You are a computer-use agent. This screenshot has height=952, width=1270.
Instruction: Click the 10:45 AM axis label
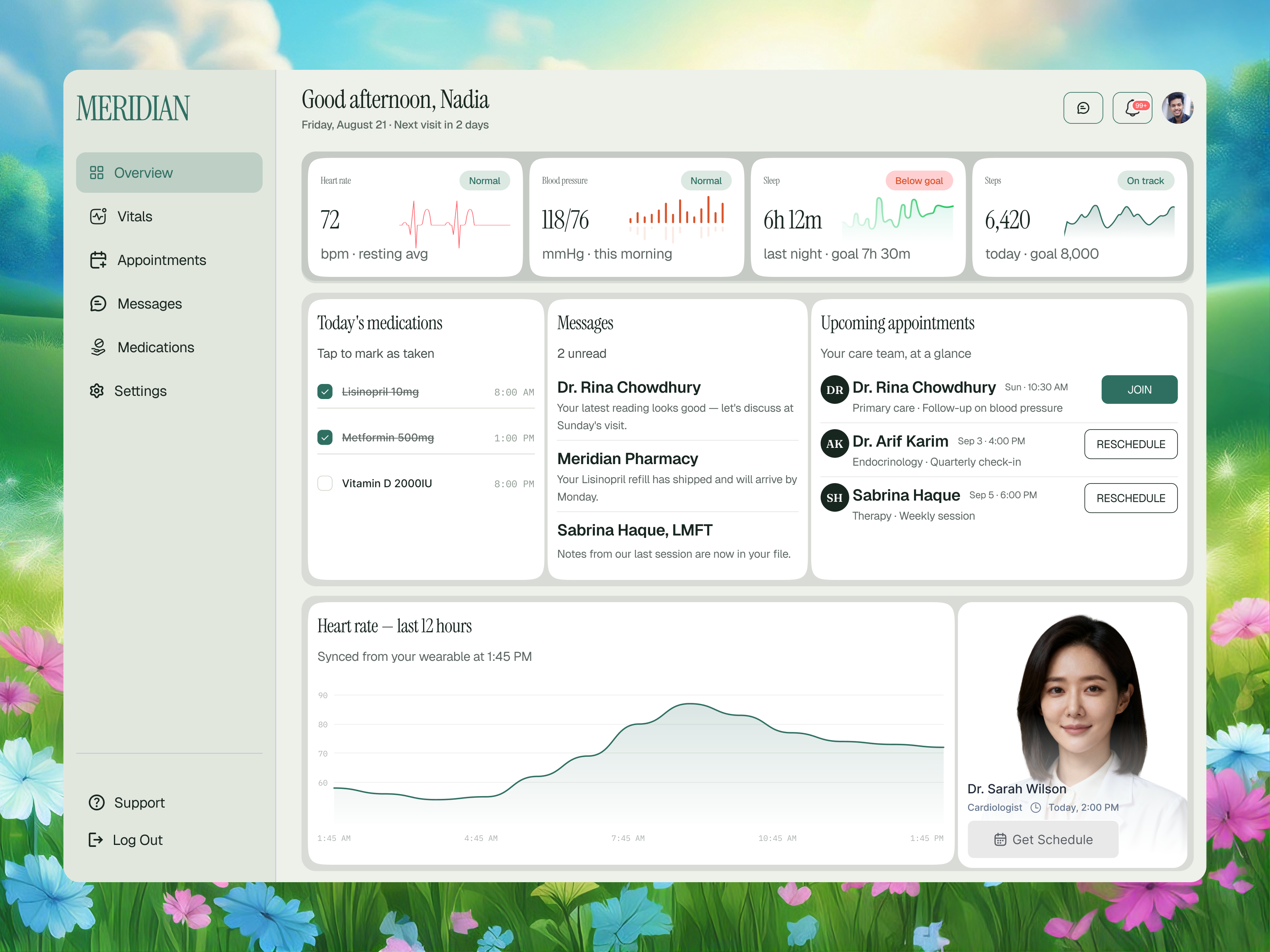pos(777,839)
